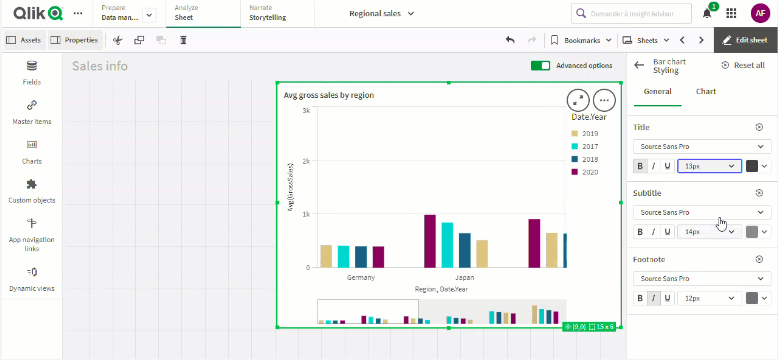Open Fields in assets panel

click(x=32, y=73)
